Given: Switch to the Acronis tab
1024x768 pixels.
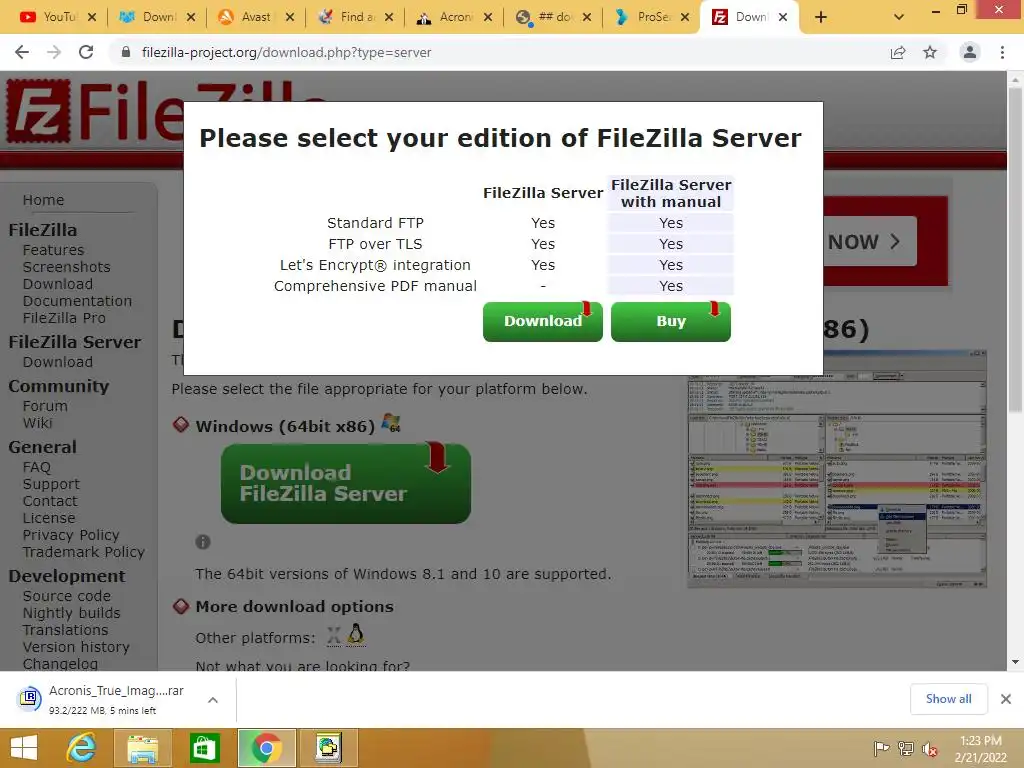Looking at the screenshot, I should pyautogui.click(x=445, y=17).
